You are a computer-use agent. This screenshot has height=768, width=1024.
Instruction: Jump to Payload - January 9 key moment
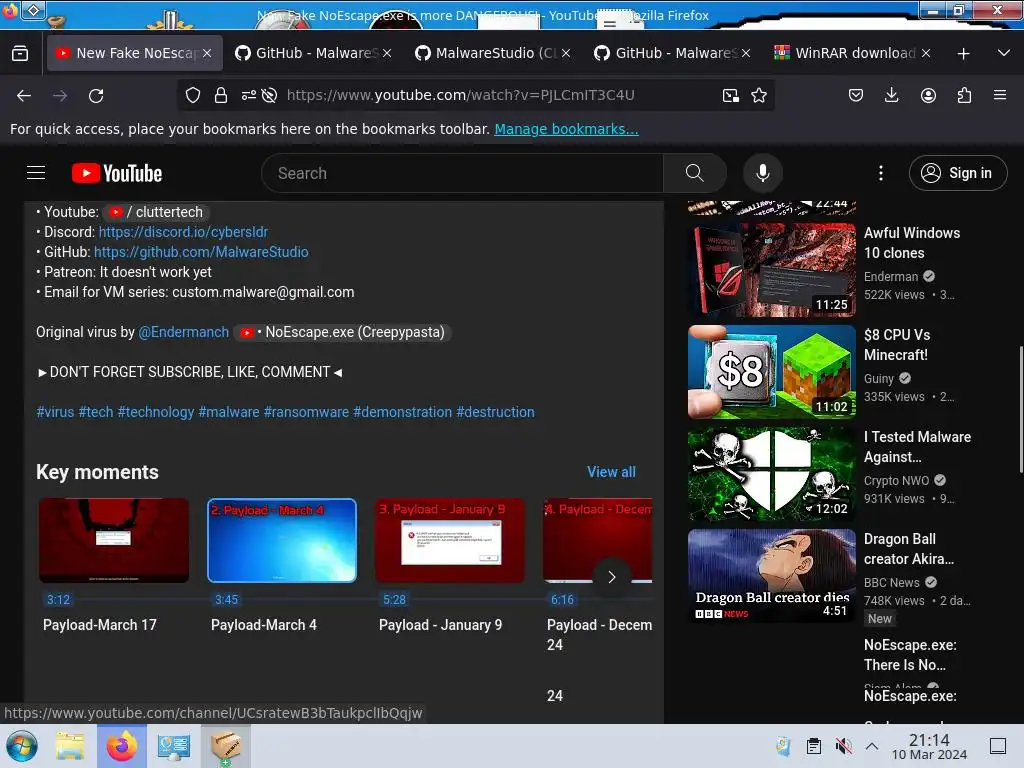[450, 541]
